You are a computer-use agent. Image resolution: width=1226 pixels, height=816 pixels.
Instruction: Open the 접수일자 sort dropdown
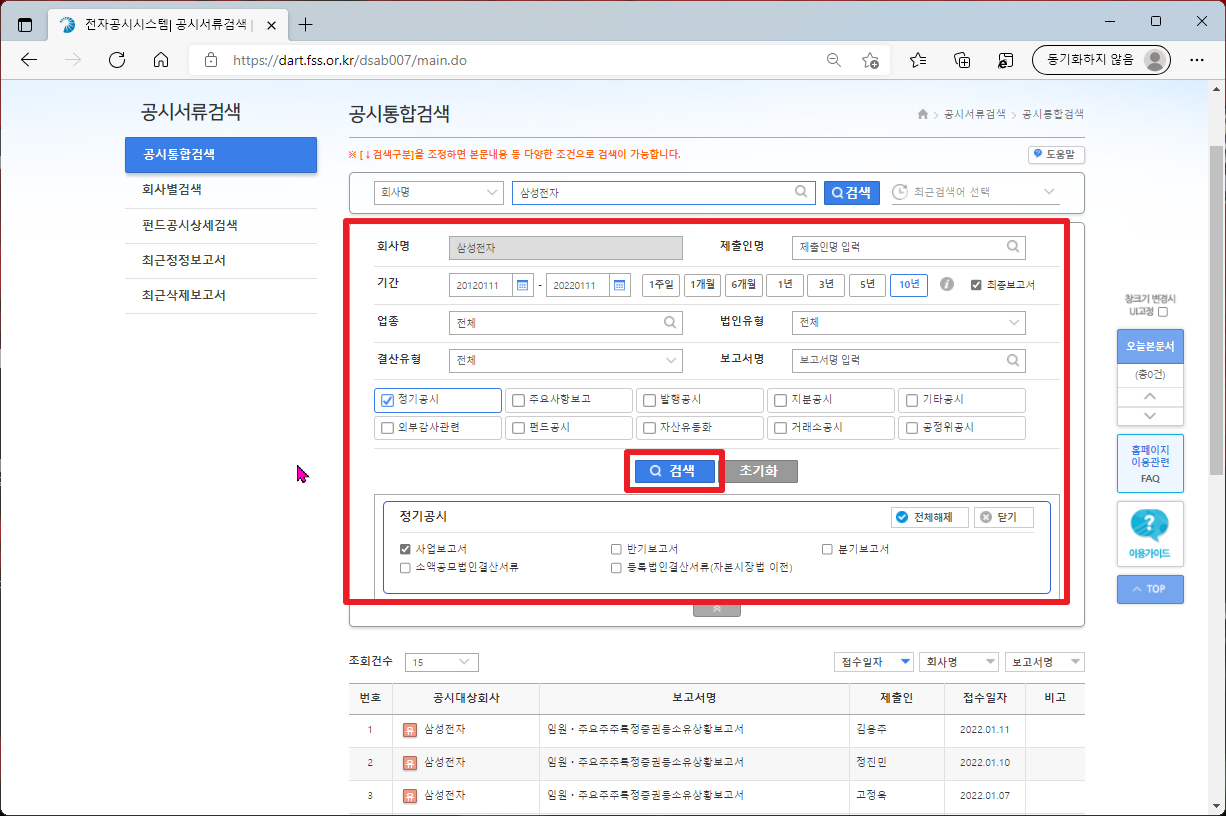coord(874,662)
